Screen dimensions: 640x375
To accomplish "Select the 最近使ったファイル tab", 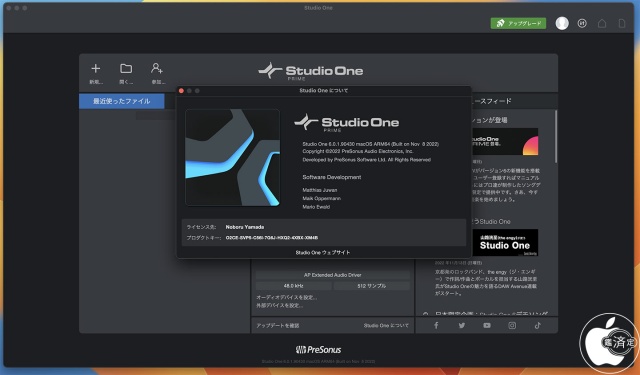I will click(x=122, y=101).
